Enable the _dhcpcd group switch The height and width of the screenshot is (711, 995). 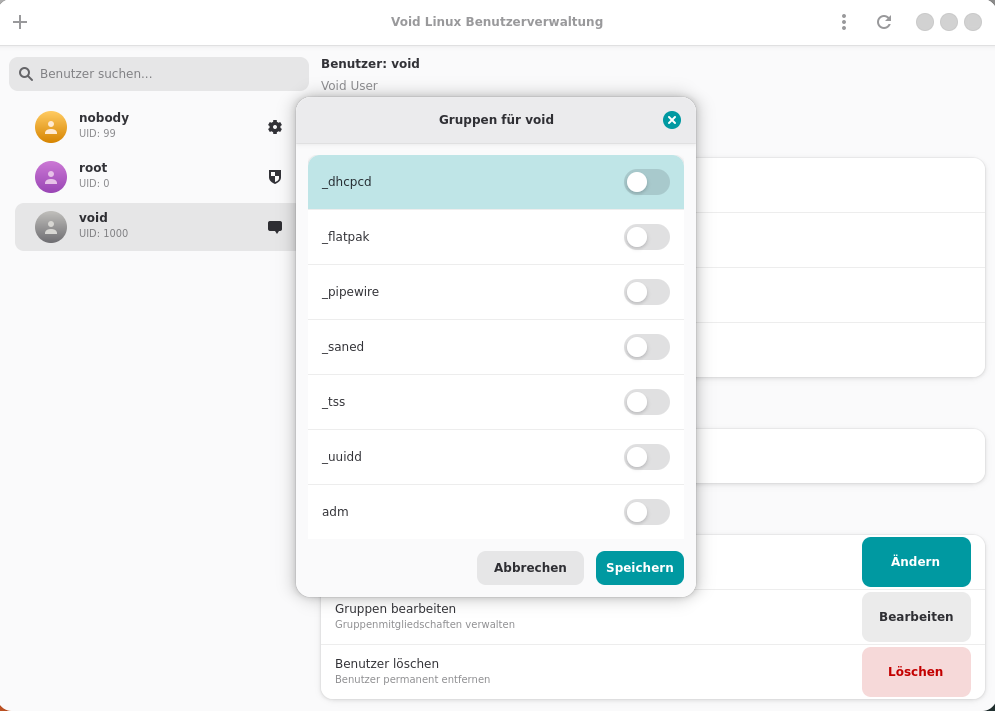(646, 182)
